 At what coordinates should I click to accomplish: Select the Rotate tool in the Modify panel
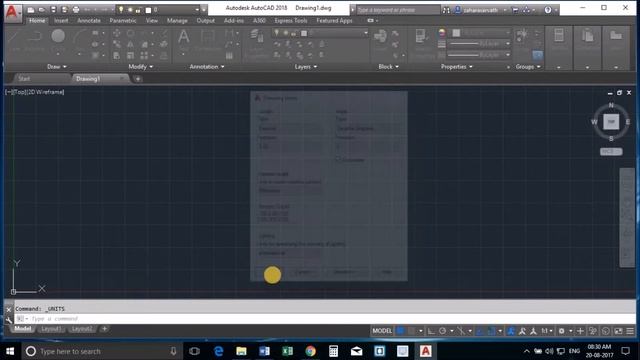point(131,33)
